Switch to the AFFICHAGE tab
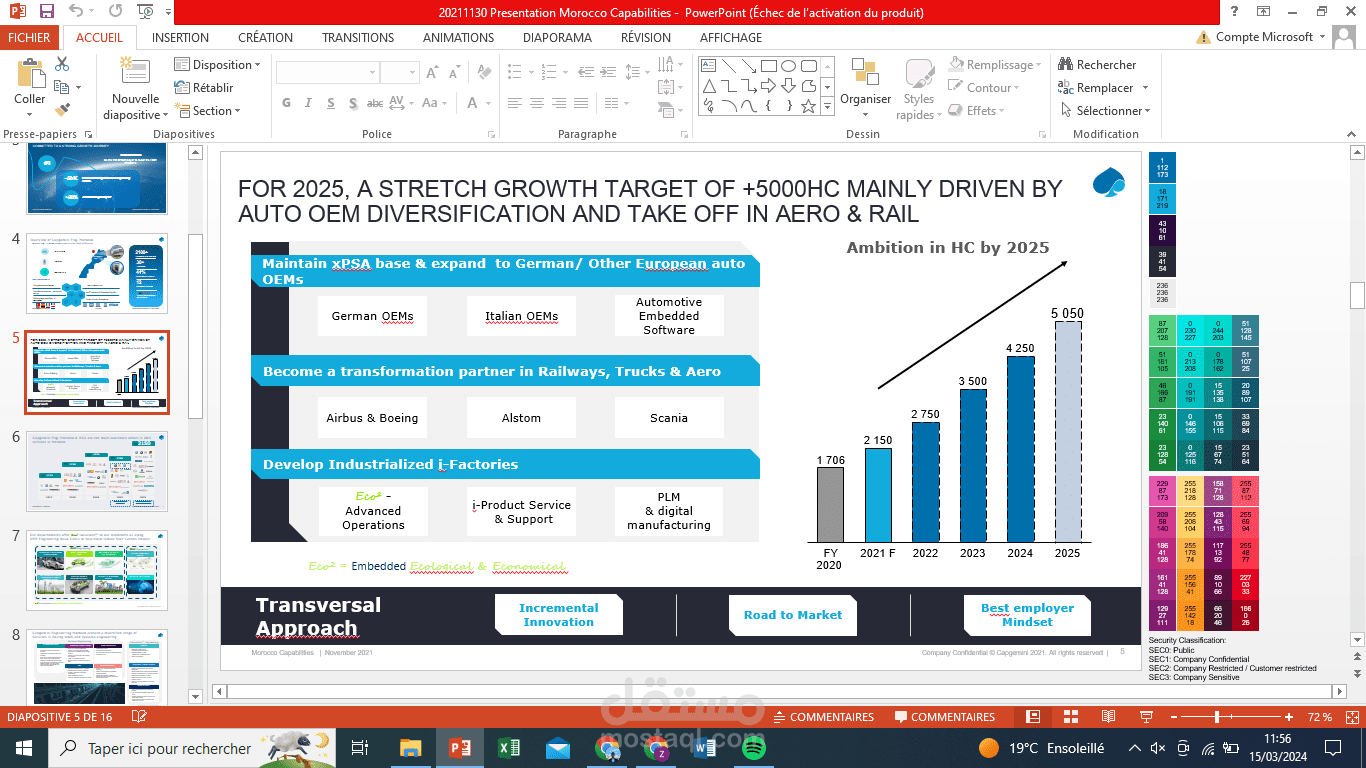This screenshot has width=1366, height=768. coord(731,37)
